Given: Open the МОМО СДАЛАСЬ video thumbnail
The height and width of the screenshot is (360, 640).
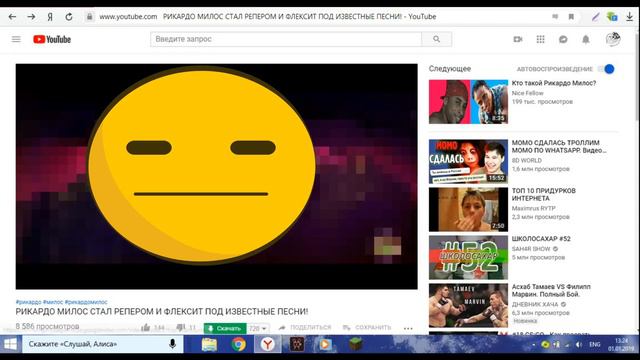Looking at the screenshot, I should (468, 161).
